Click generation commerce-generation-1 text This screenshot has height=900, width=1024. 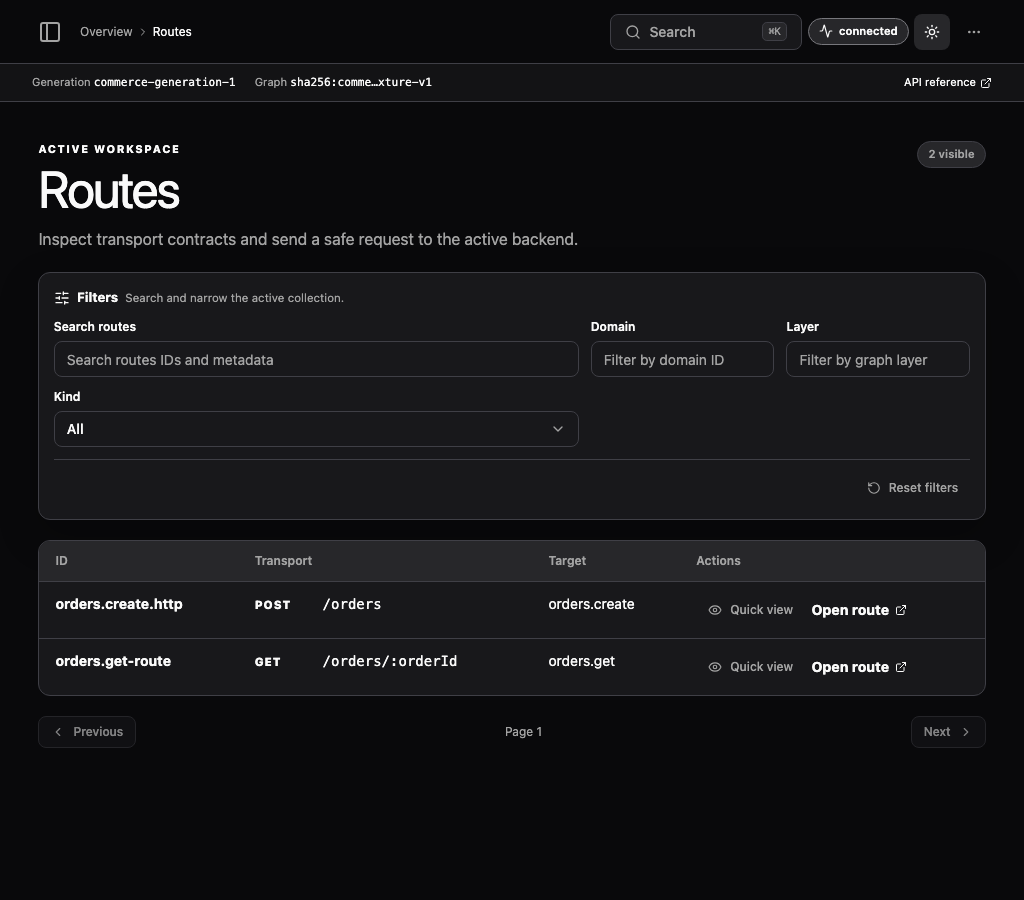click(165, 82)
